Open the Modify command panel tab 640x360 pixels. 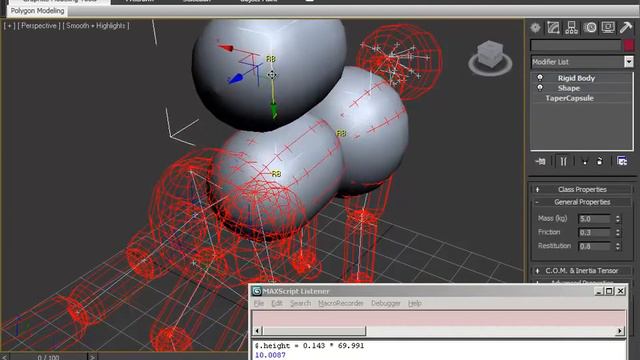[x=553, y=28]
